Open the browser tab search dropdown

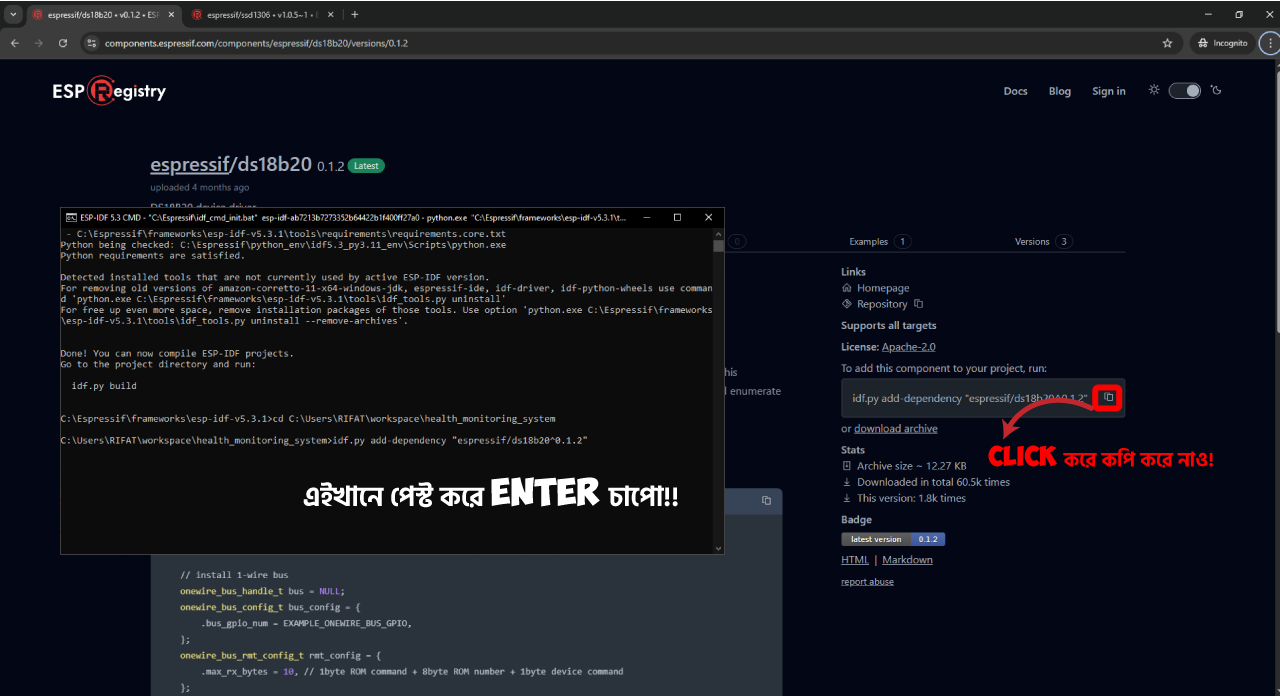point(13,14)
